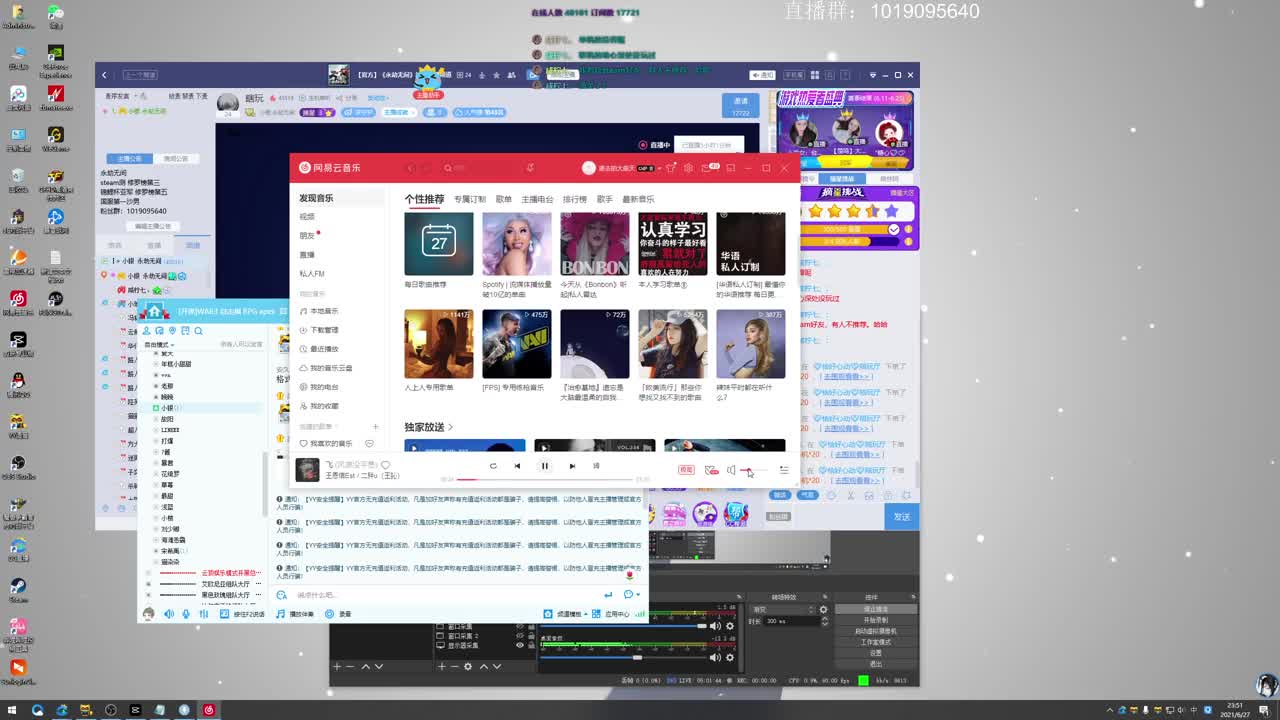
Task: Mute the 桌面音频 channel in OBS mixer
Action: 714,657
